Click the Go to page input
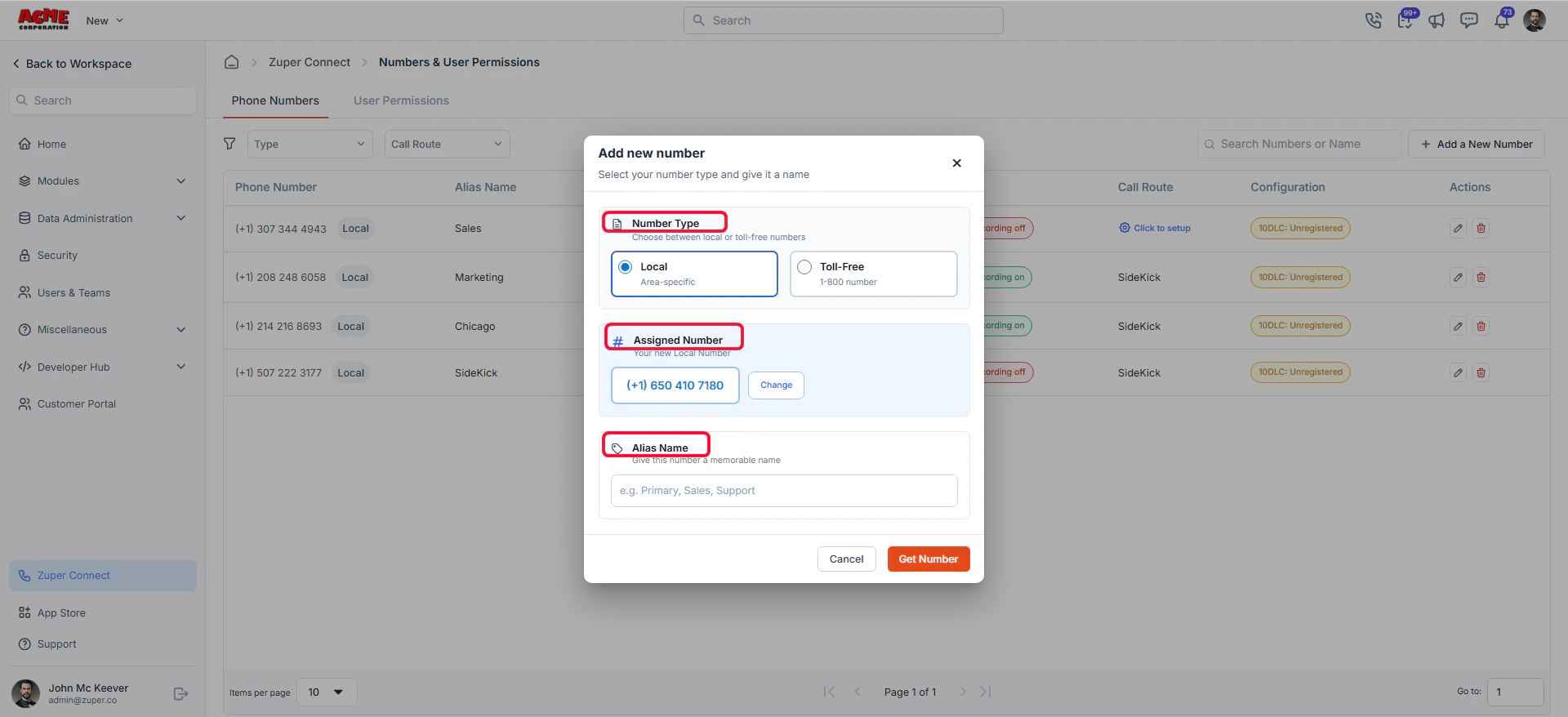This screenshot has width=1568, height=717. point(1515,692)
